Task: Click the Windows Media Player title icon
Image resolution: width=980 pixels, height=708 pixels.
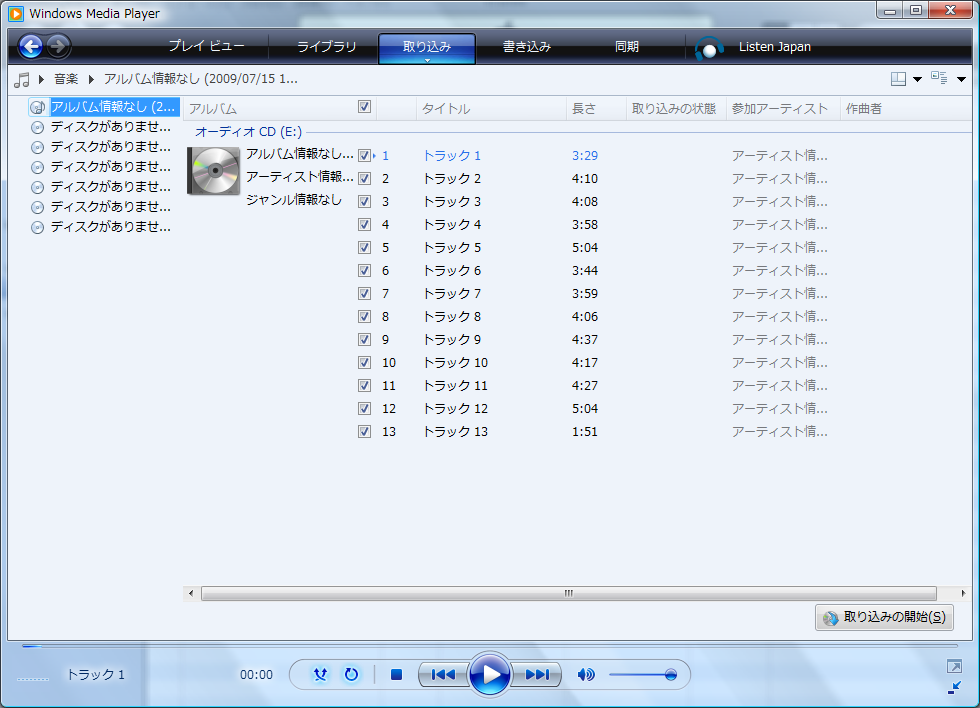Action: click(16, 13)
